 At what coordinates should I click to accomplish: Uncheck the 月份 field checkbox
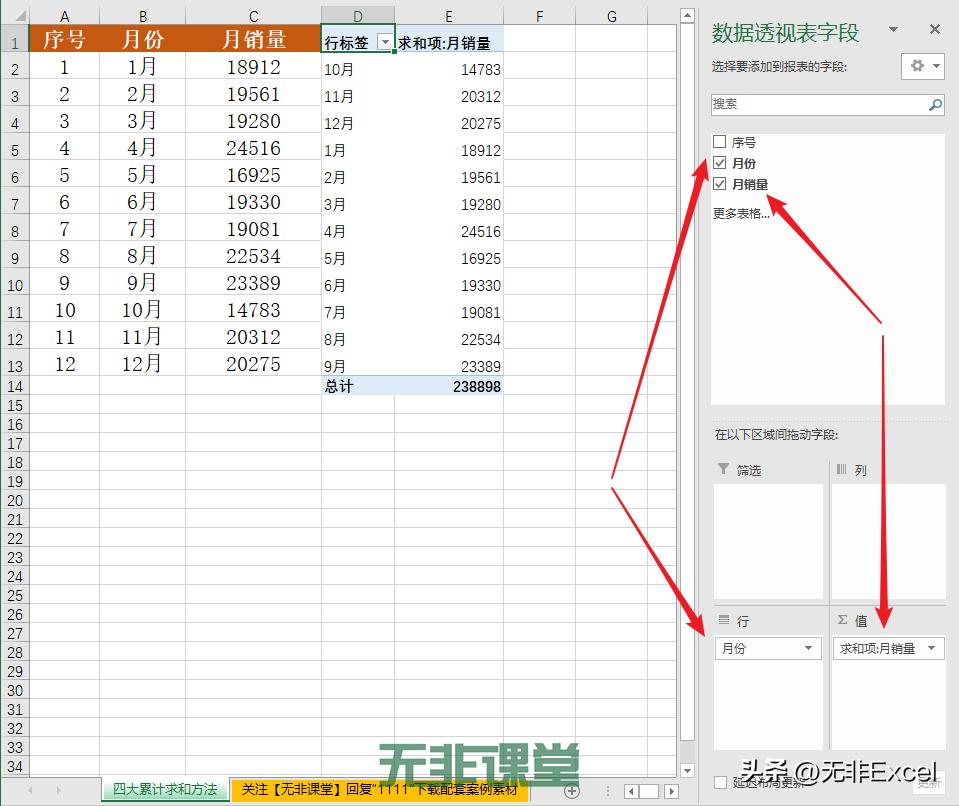tap(717, 162)
